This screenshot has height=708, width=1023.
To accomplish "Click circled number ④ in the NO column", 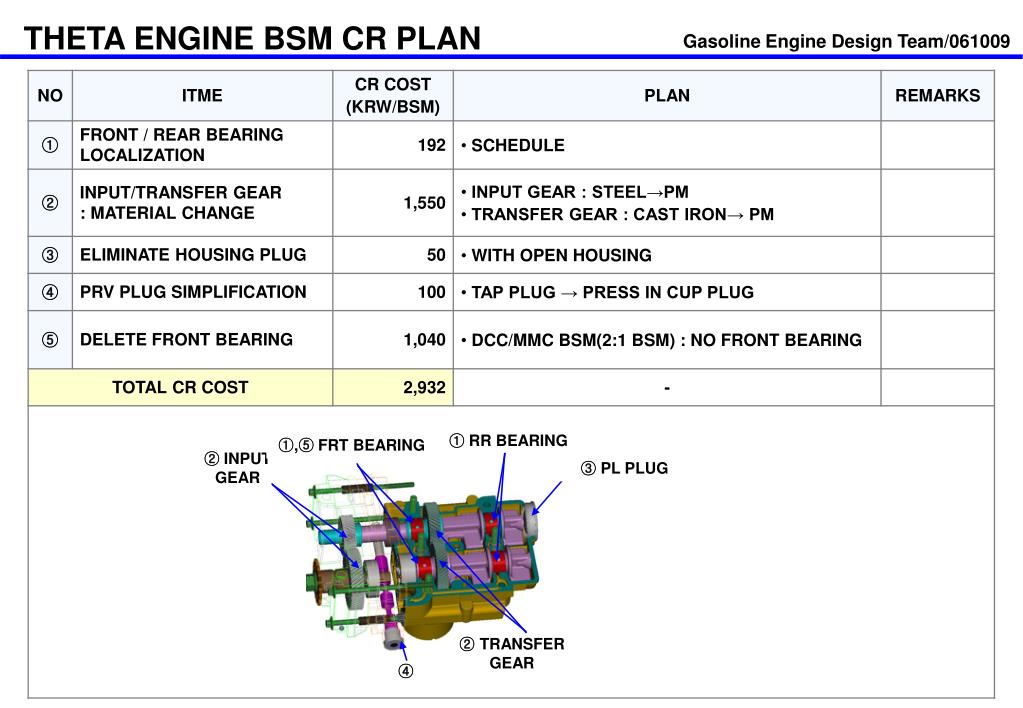I will pyautogui.click(x=50, y=292).
